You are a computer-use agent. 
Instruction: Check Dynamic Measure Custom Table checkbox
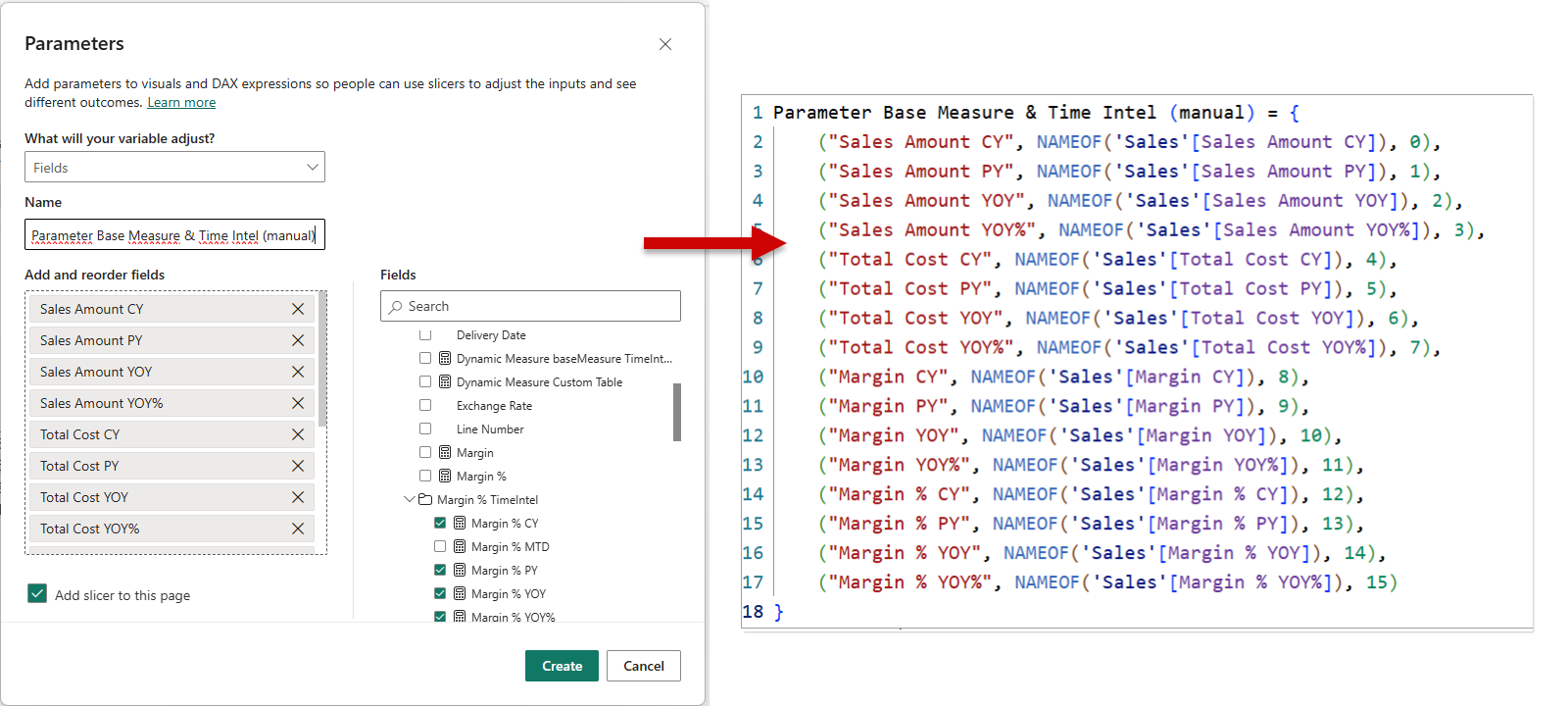point(425,382)
